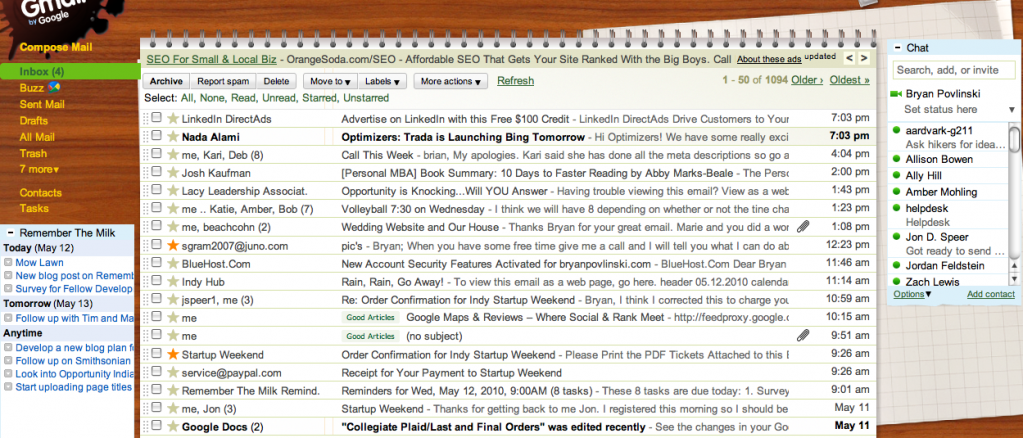Open All Mail
Viewport: 1023px width, 438px height.
pyautogui.click(x=37, y=137)
